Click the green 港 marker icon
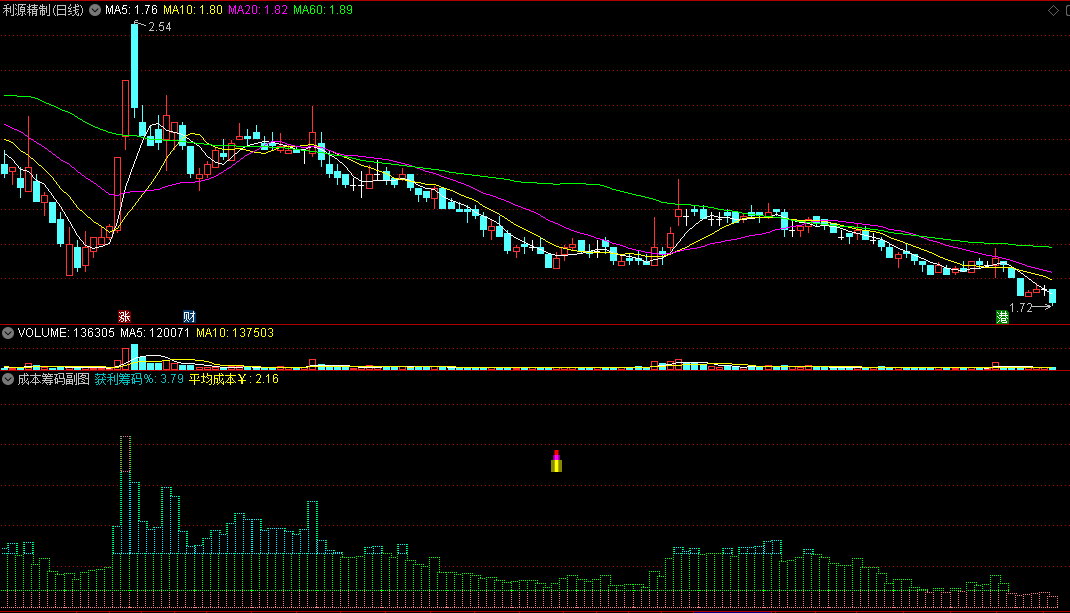This screenshot has height=613, width=1070. tap(1002, 317)
